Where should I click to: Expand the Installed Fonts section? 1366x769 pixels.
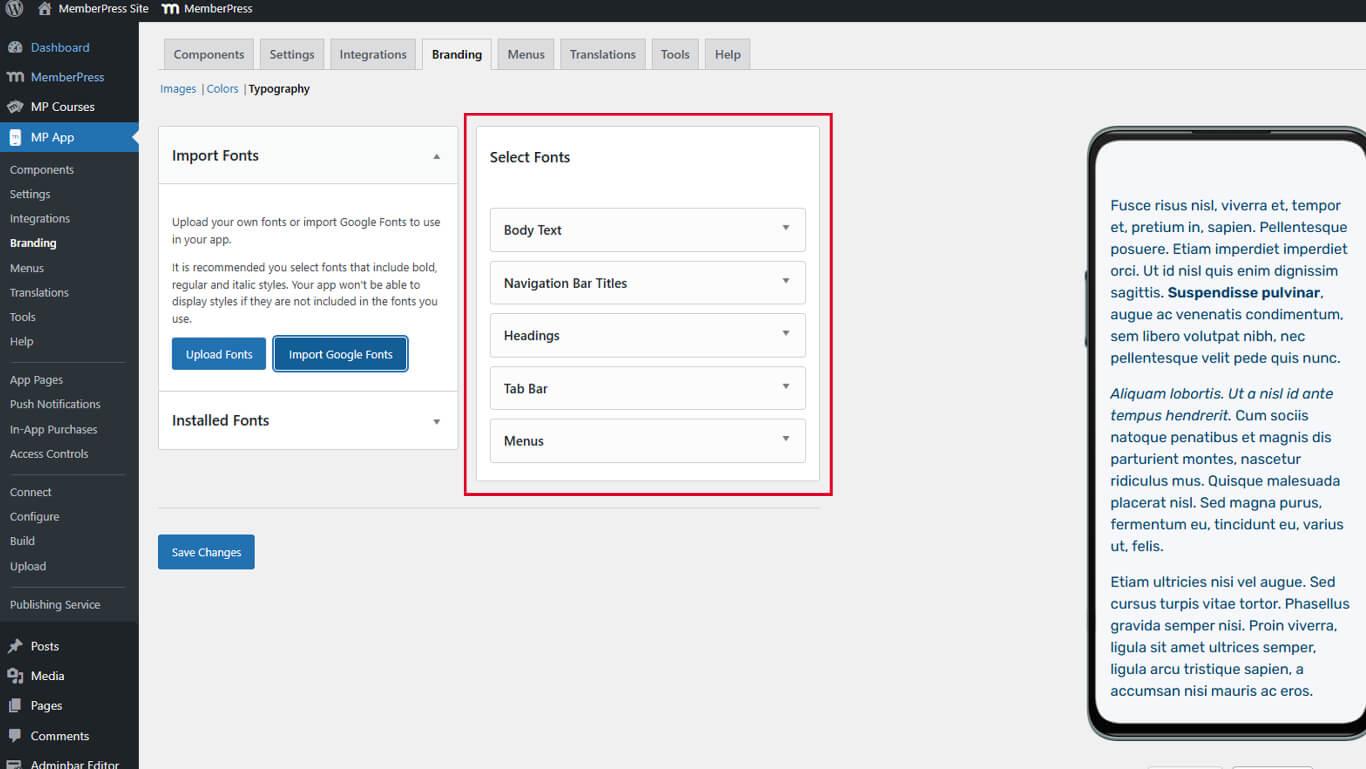[x=436, y=421]
